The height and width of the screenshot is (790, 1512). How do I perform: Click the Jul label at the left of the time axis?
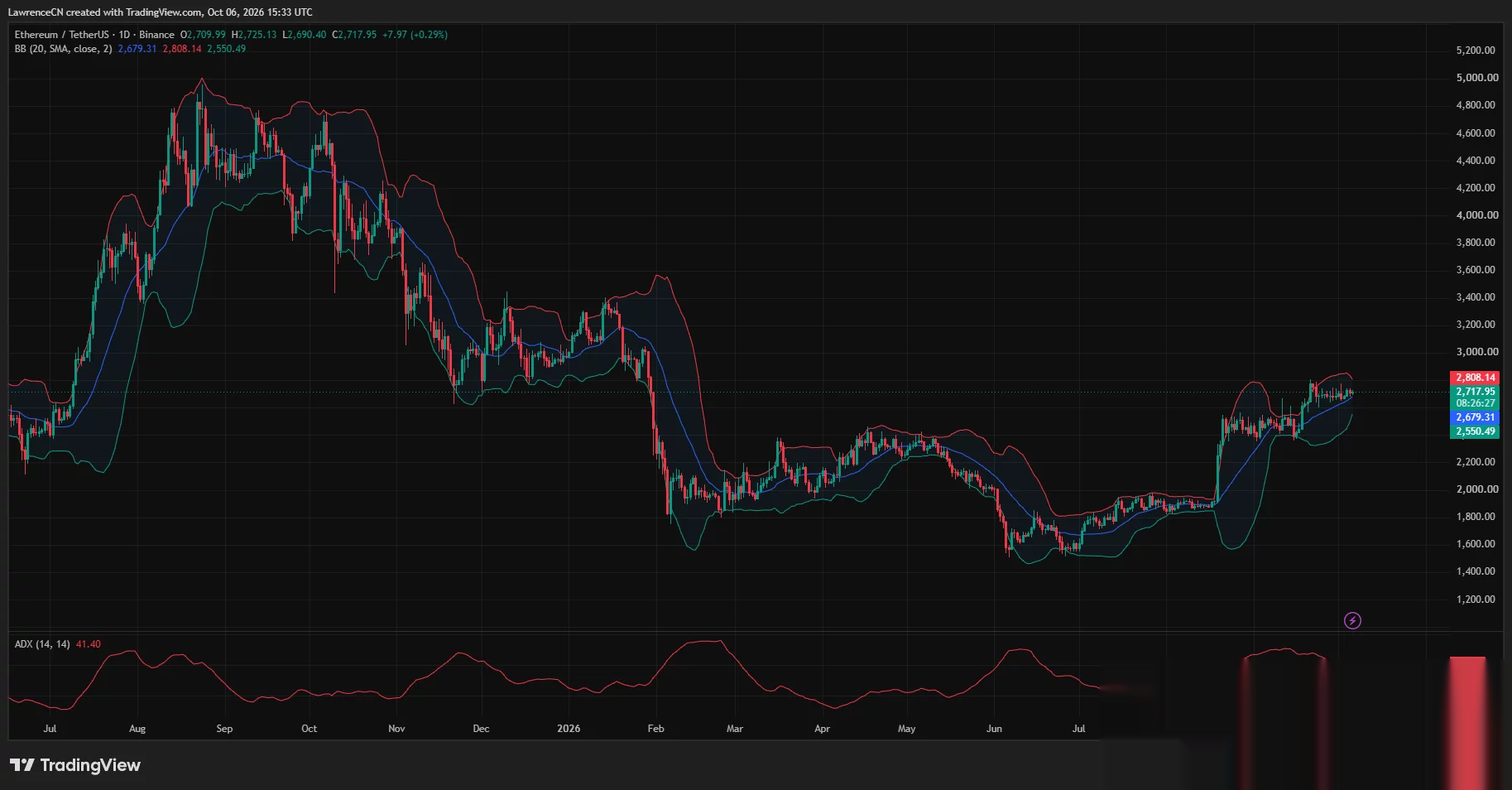[x=50, y=729]
